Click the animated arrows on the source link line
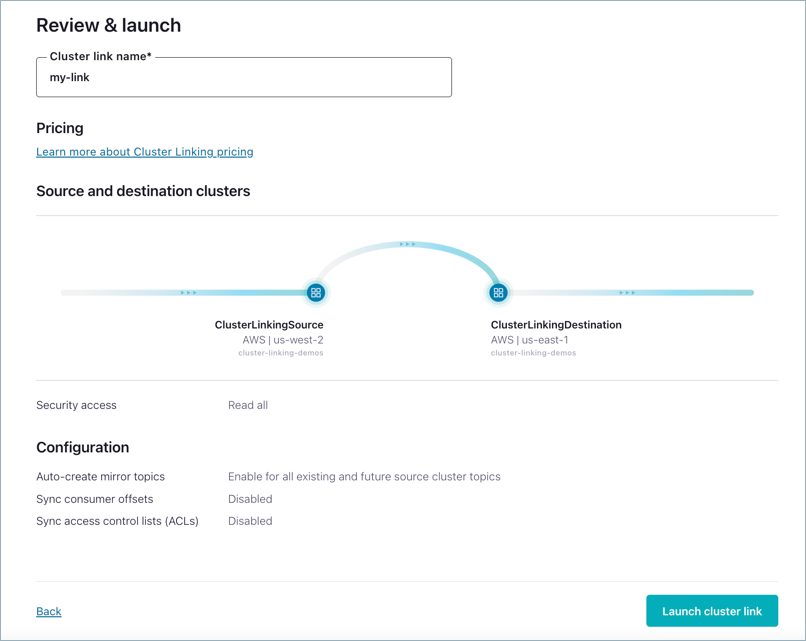The width and height of the screenshot is (806, 641). [188, 292]
